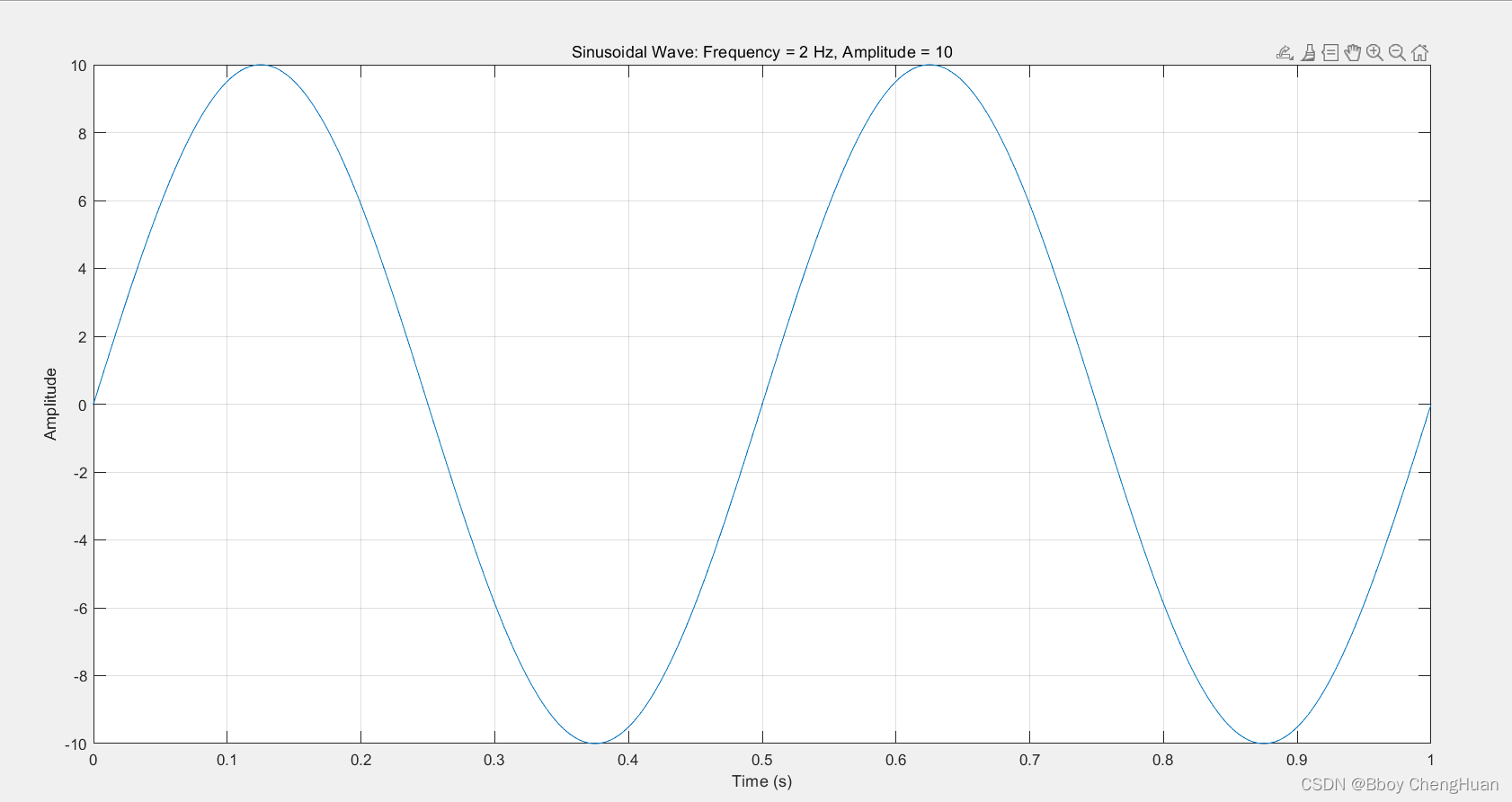This screenshot has width=1512, height=802.
Task: Click the y-axis tick label 10
Action: [x=79, y=66]
